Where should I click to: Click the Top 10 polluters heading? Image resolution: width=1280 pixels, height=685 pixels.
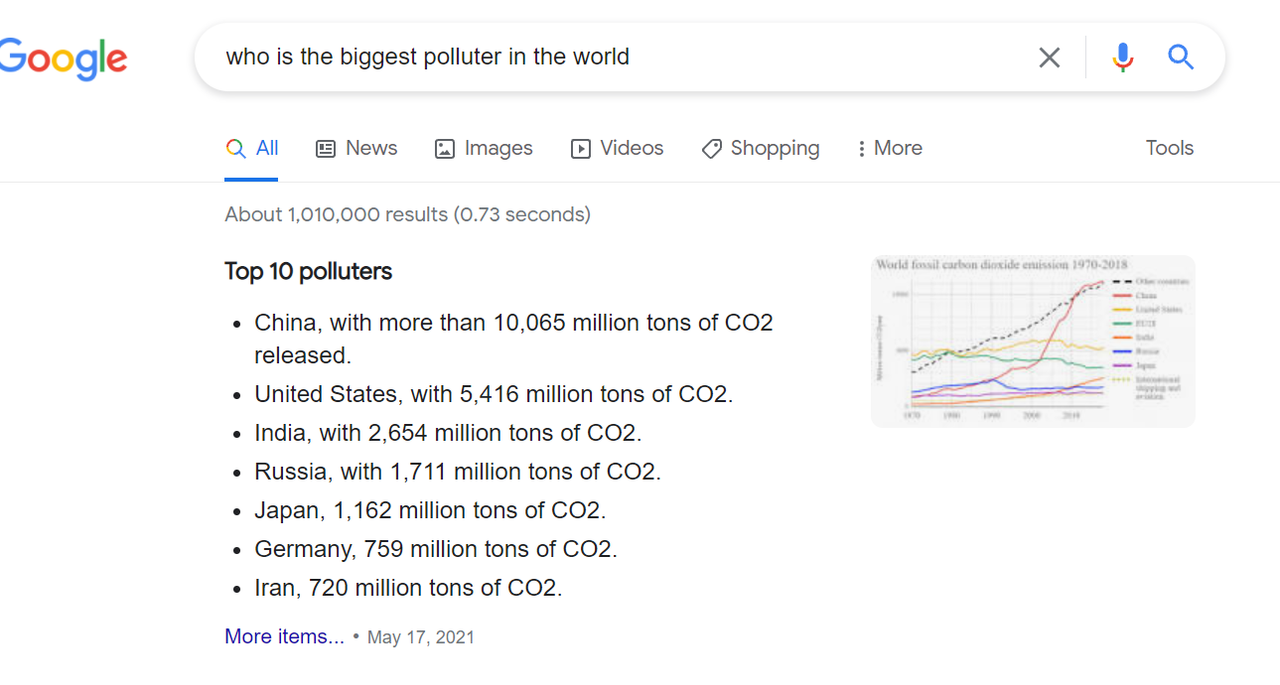click(x=308, y=271)
